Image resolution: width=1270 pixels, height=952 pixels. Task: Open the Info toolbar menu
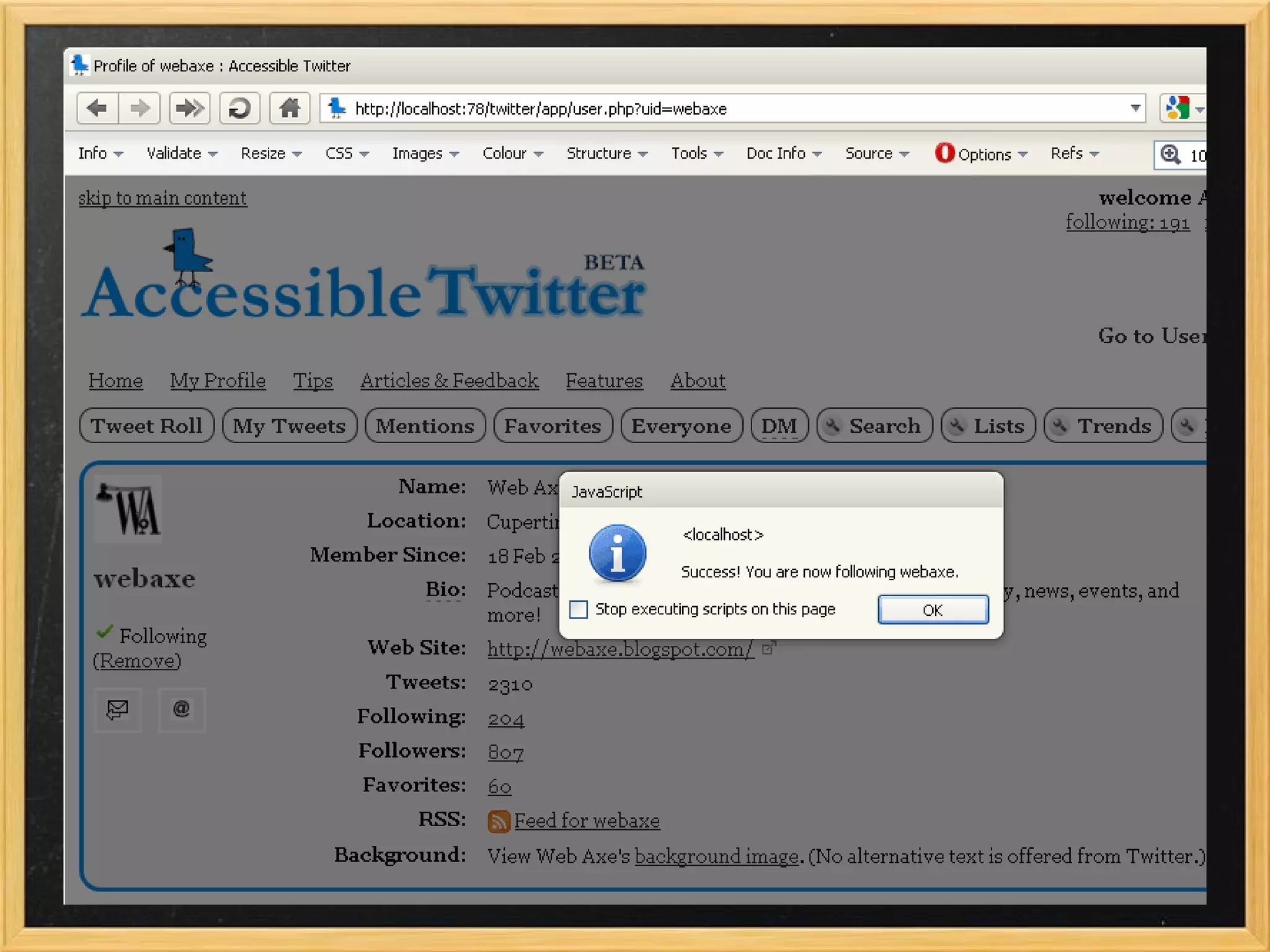point(100,153)
